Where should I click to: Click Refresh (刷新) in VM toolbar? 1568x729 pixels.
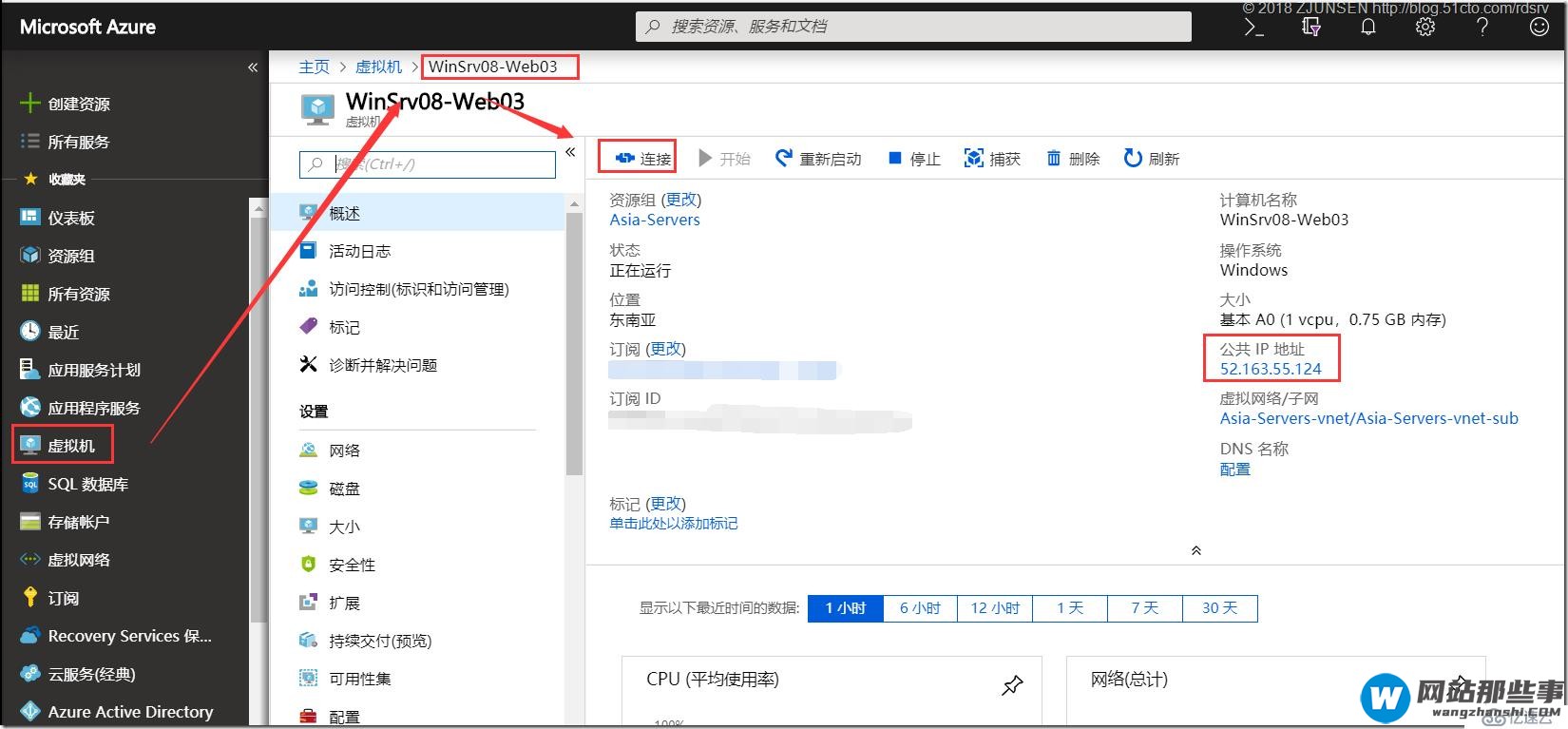(1151, 158)
